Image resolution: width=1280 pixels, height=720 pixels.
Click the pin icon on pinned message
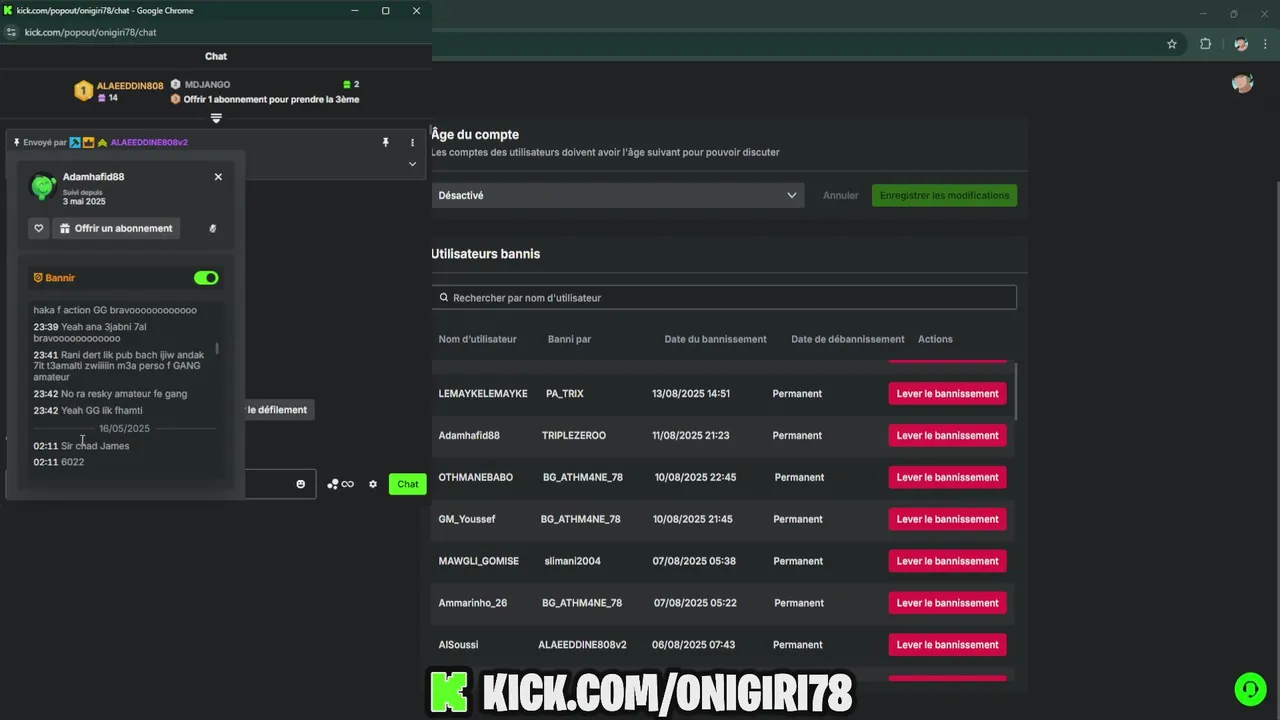point(385,142)
